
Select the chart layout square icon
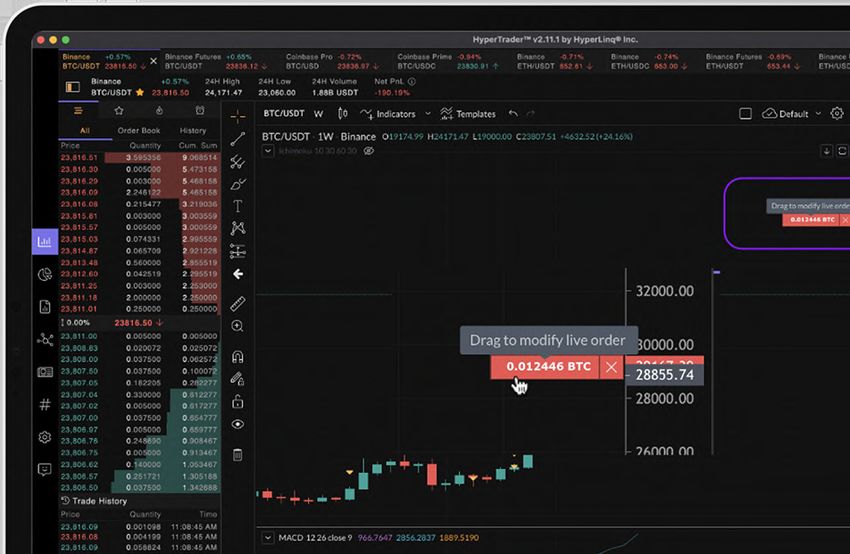pos(745,114)
